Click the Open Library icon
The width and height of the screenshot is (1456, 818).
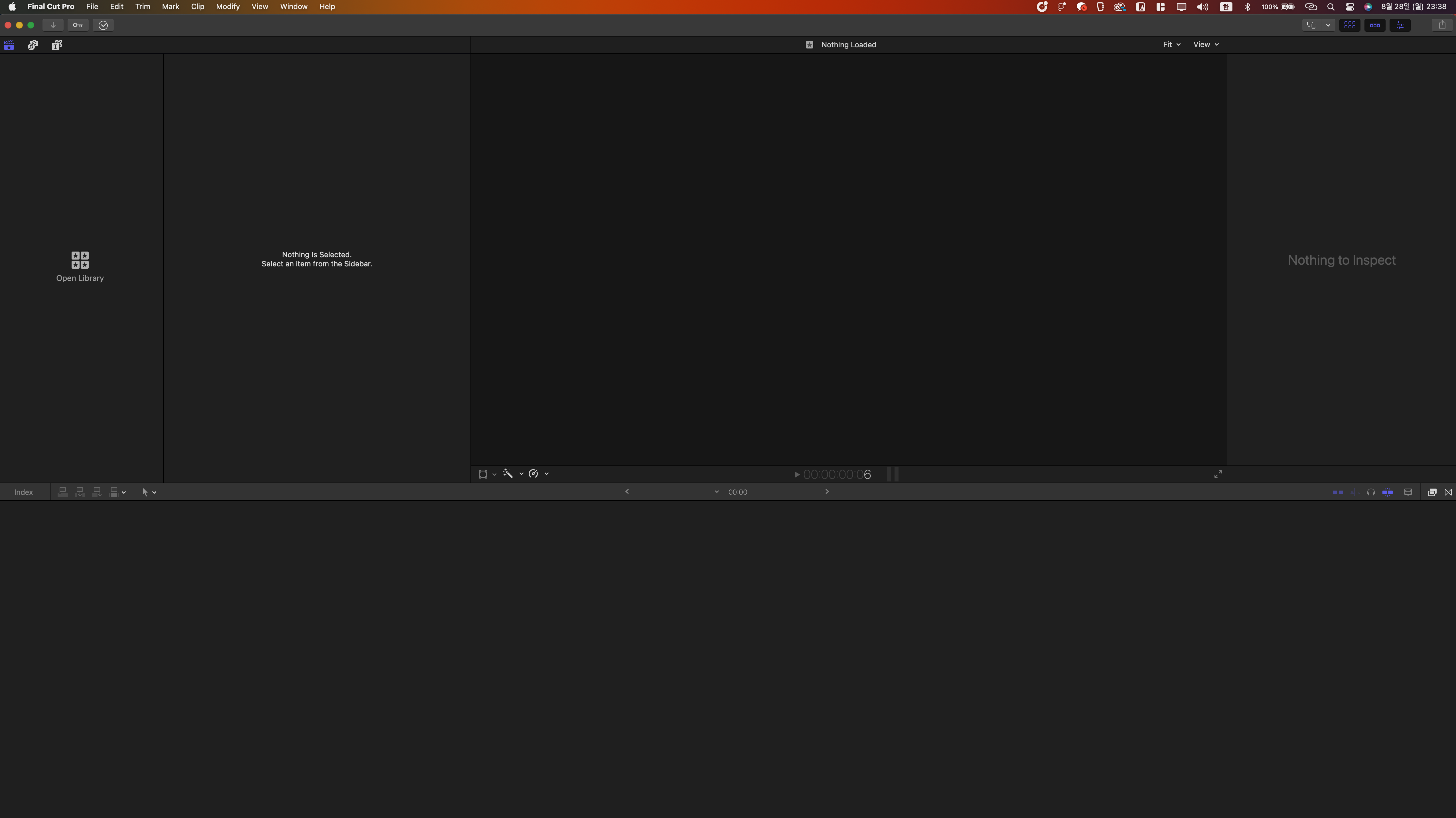pos(80,260)
